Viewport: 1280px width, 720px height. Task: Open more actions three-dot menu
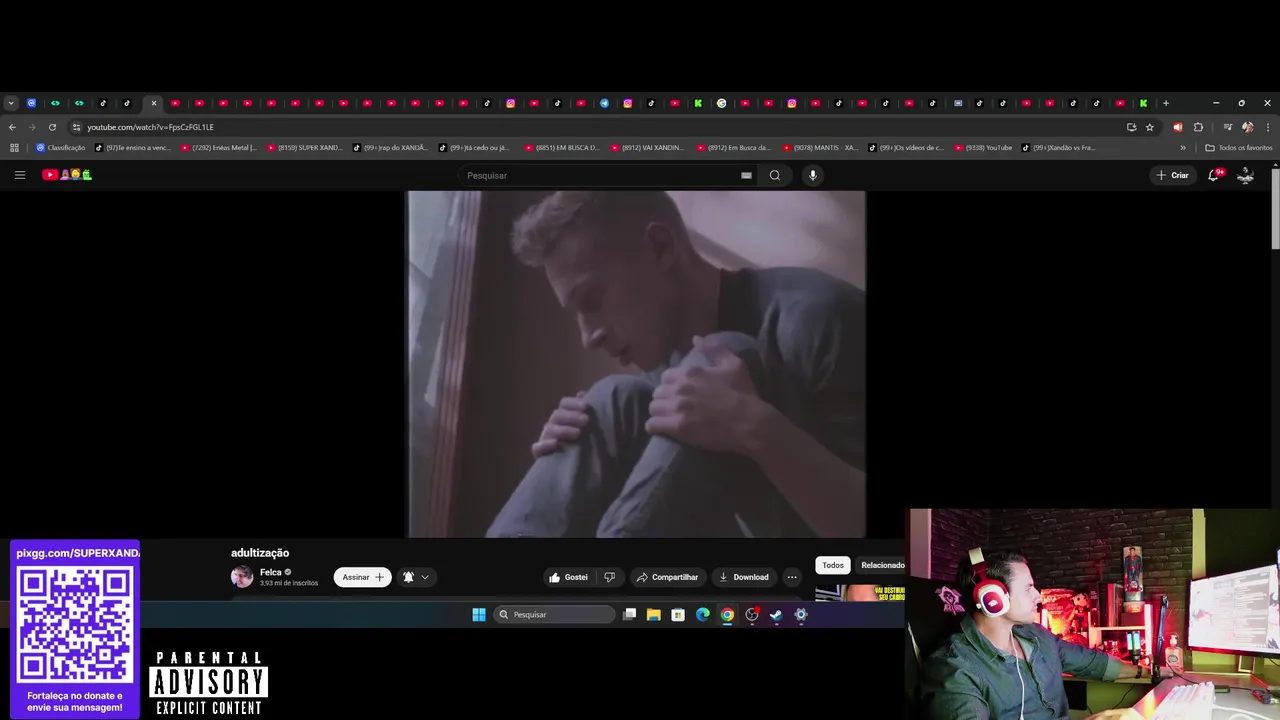pos(792,577)
